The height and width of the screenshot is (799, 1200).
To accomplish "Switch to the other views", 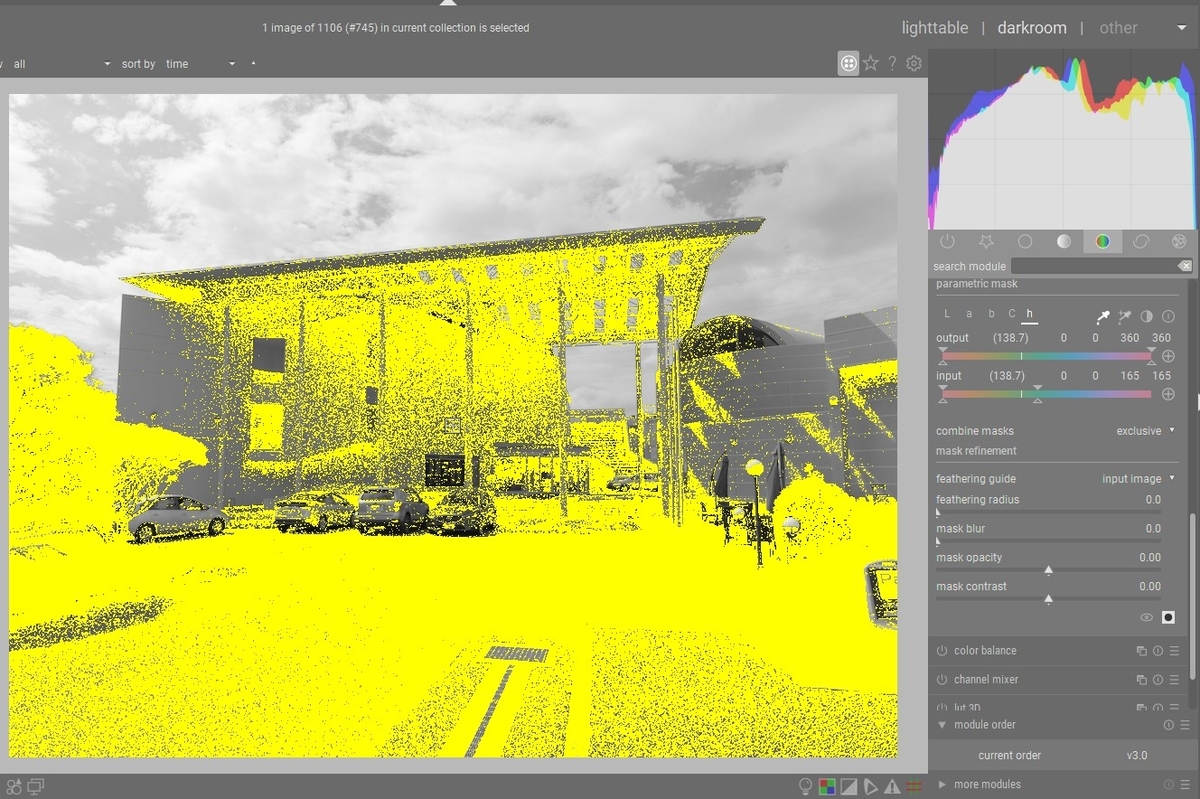I will (x=1118, y=28).
